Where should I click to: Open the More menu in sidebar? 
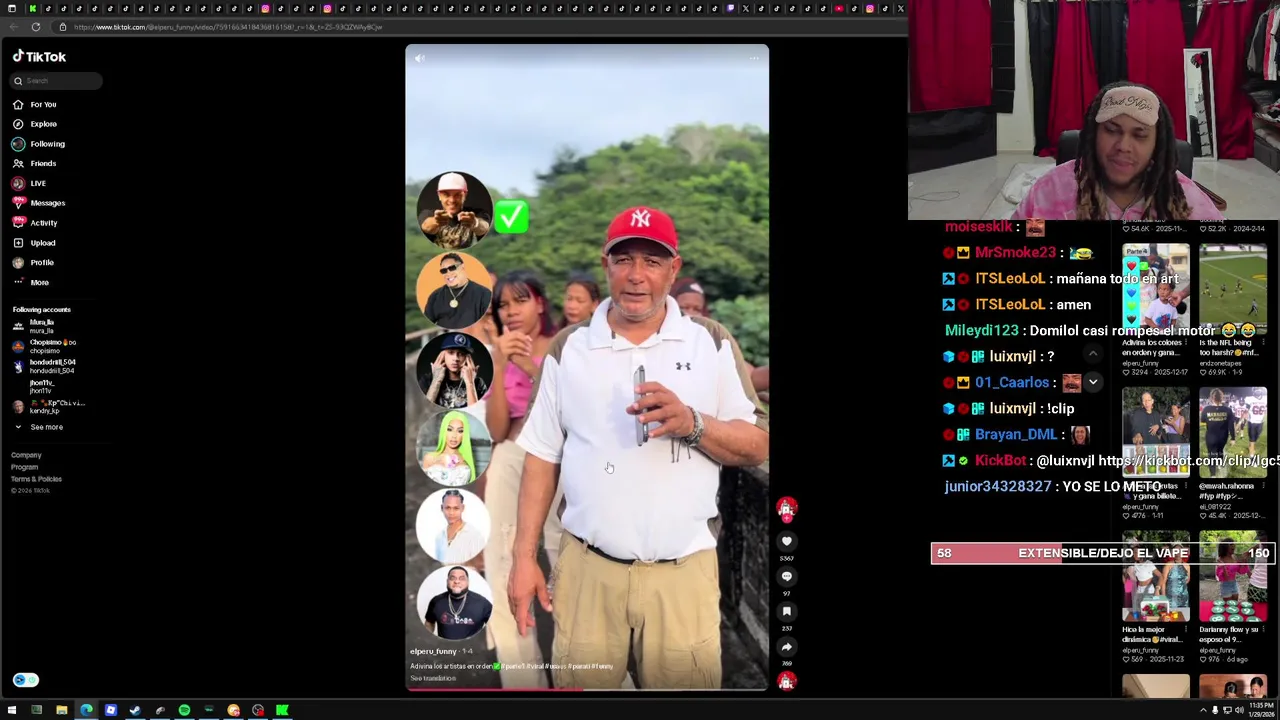click(31, 282)
